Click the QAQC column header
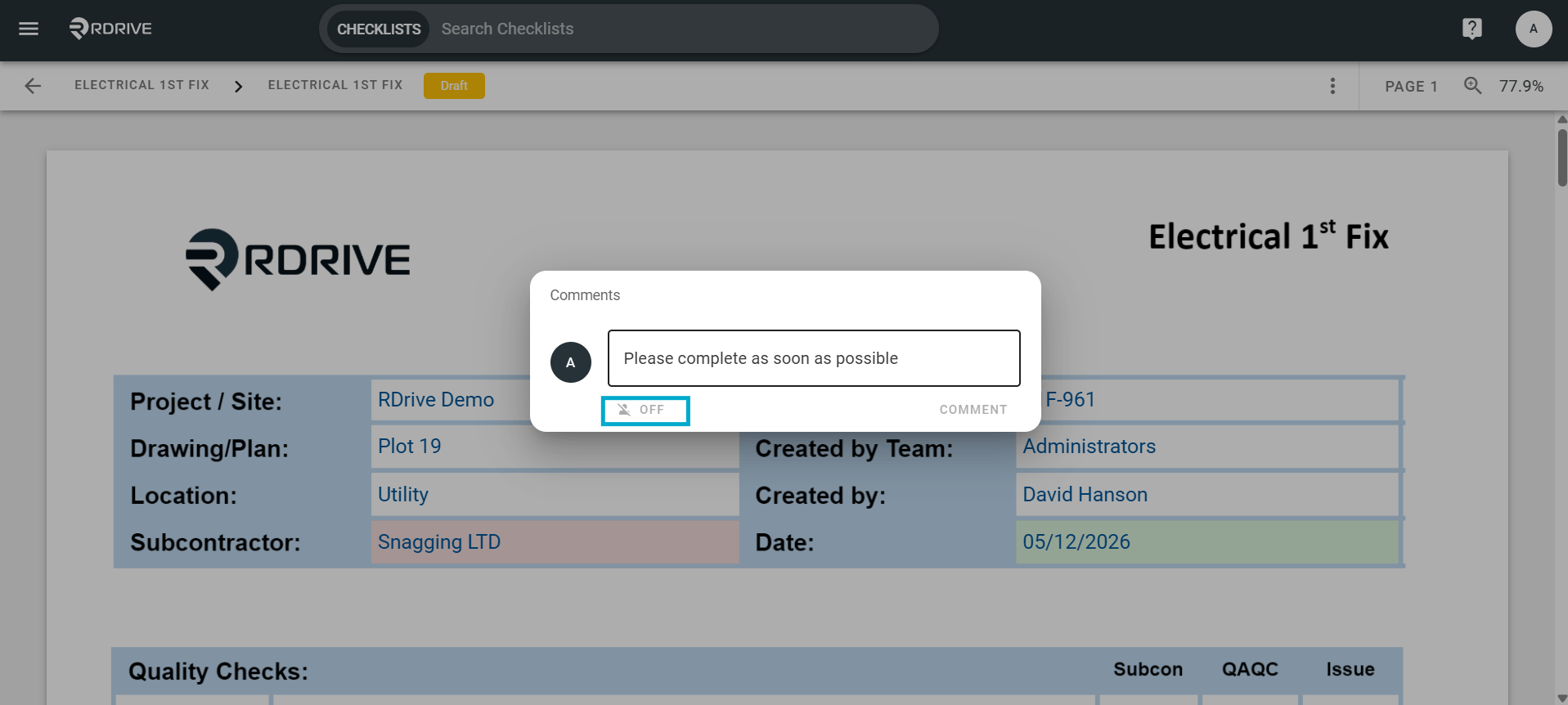 click(x=1250, y=669)
